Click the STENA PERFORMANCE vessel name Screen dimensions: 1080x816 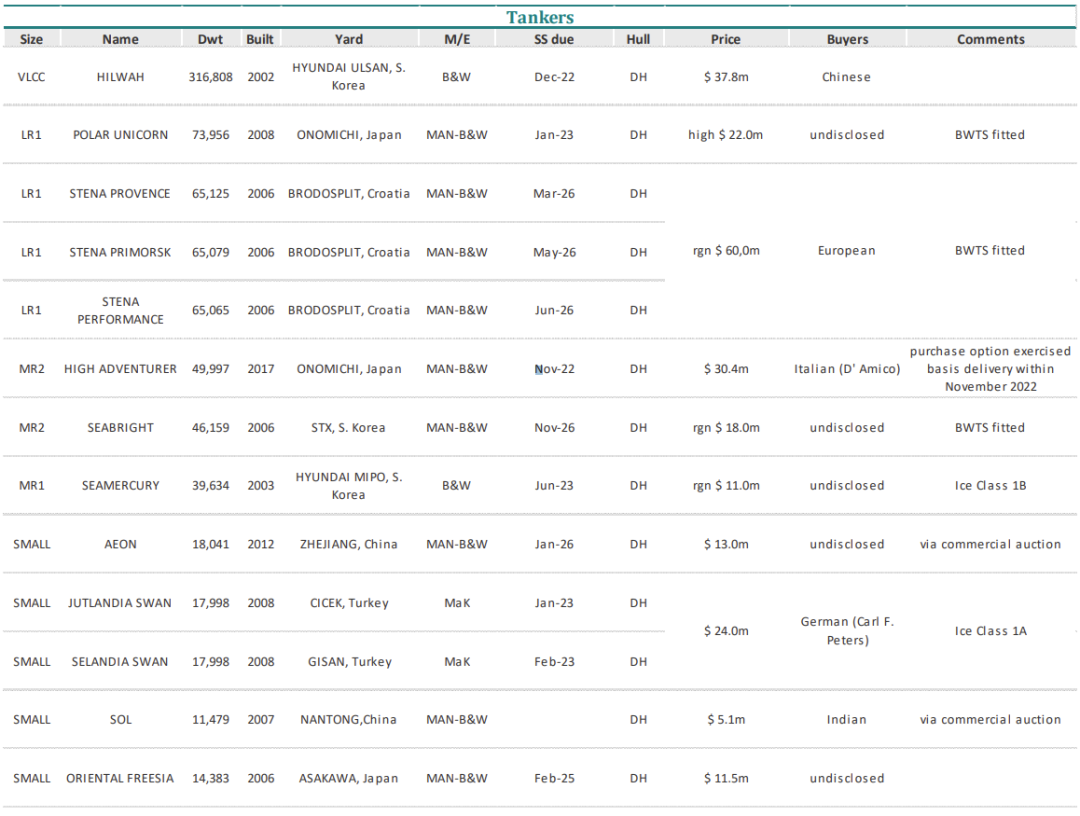pyautogui.click(x=120, y=310)
